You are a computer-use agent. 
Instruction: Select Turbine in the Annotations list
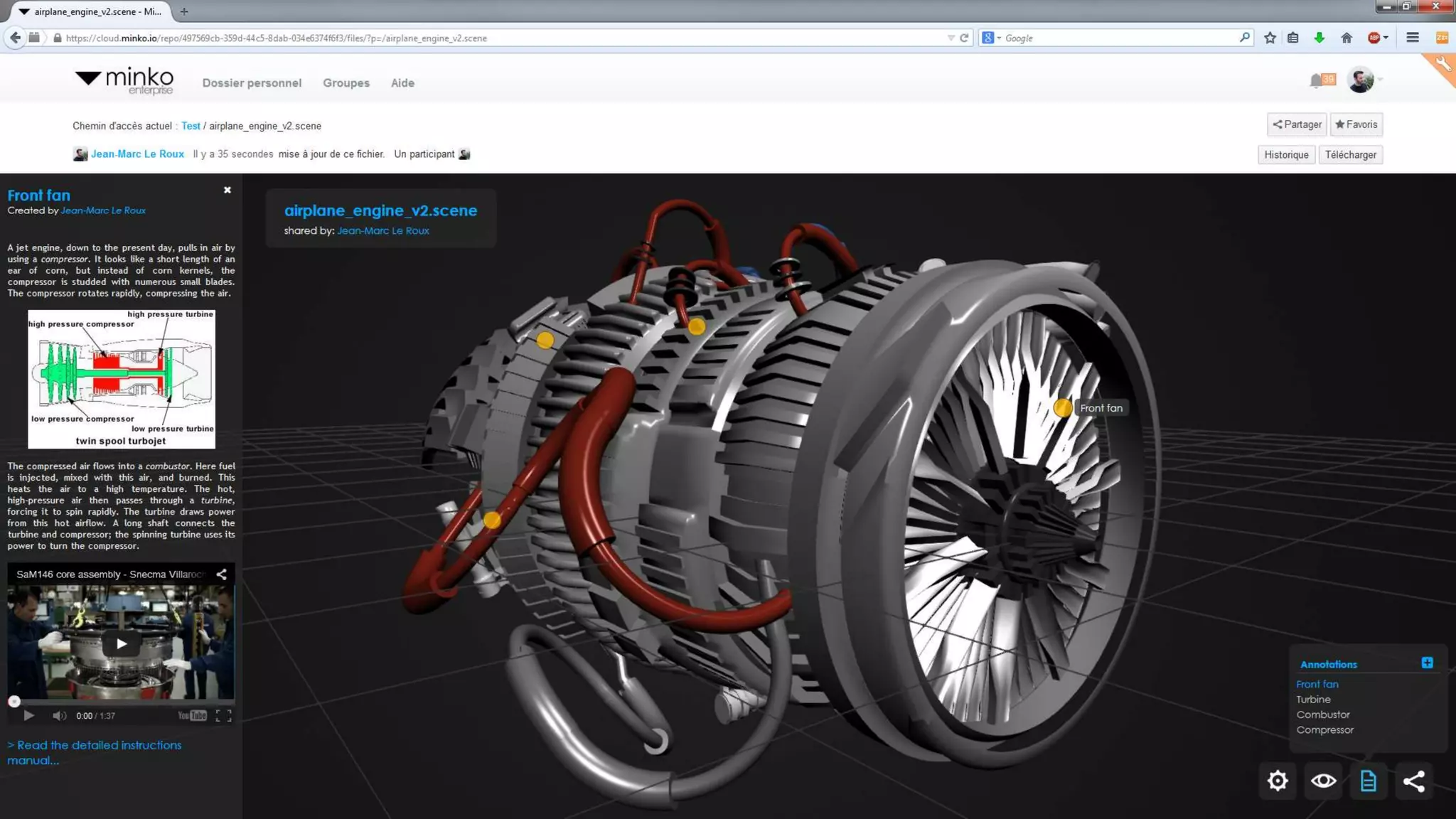pos(1313,700)
